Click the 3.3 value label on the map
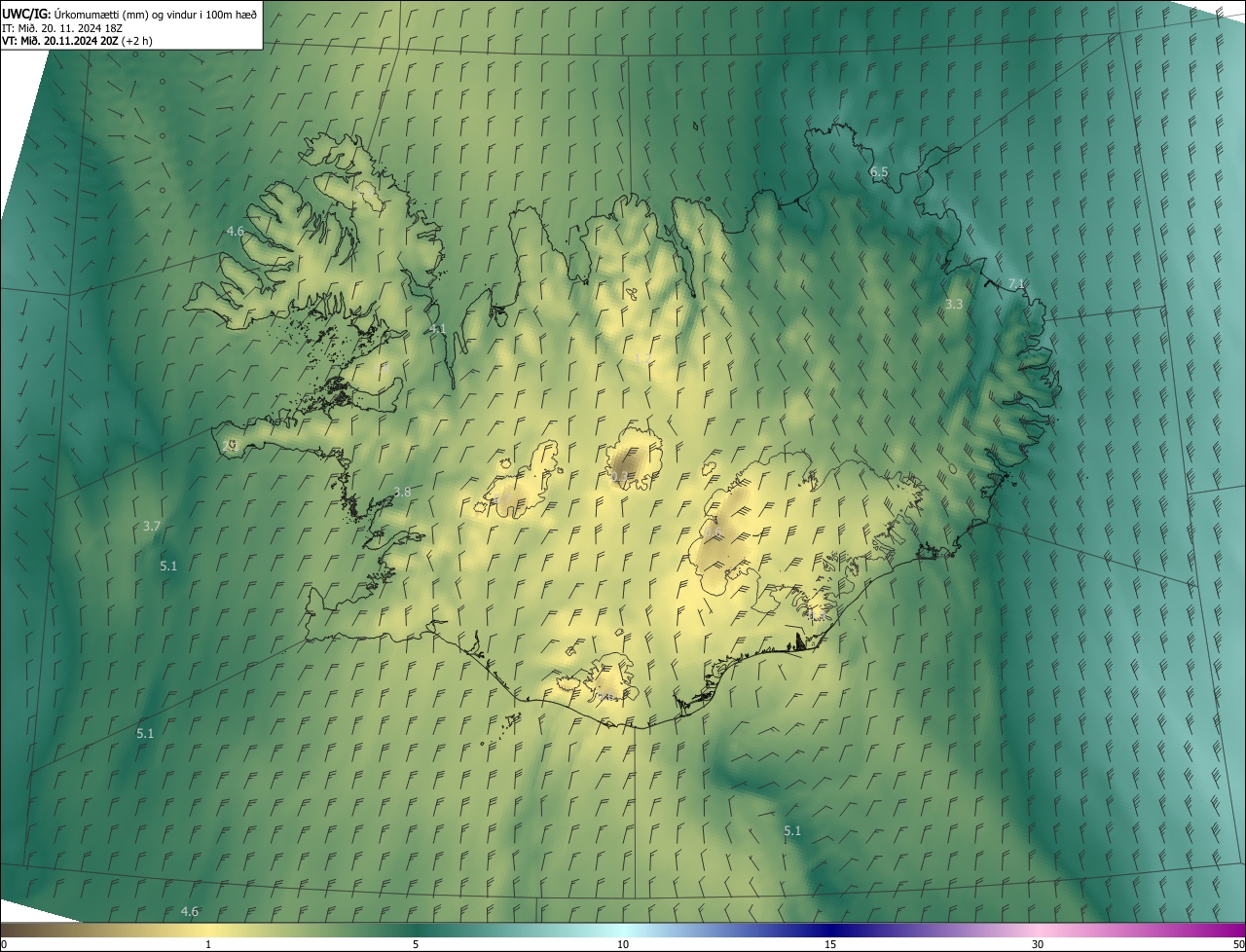 point(954,305)
